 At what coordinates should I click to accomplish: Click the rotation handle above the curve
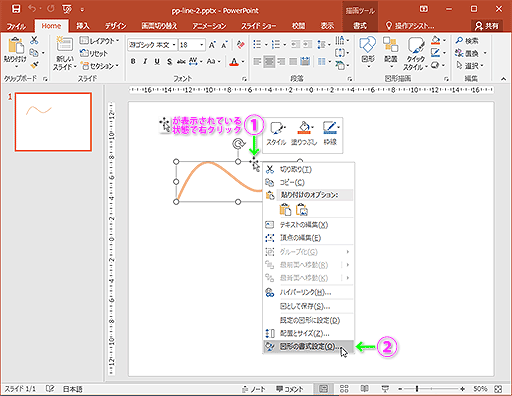click(238, 144)
